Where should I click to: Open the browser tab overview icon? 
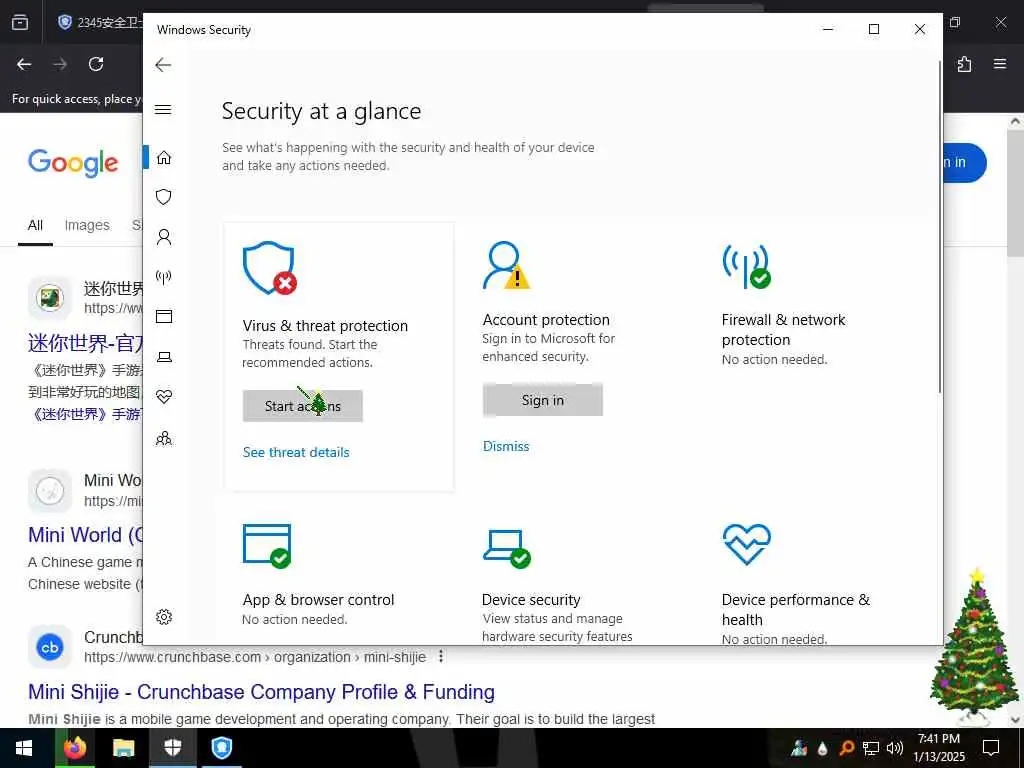(20, 22)
